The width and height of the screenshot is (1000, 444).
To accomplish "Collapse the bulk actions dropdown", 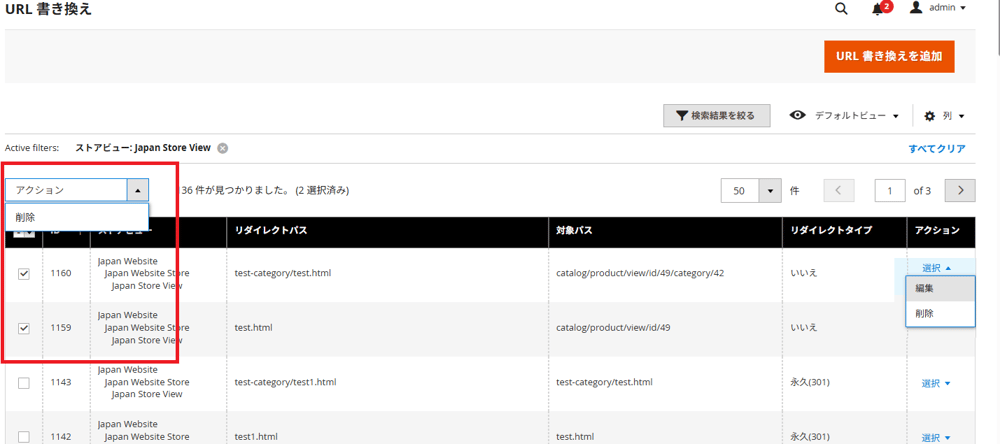I will click(138, 190).
